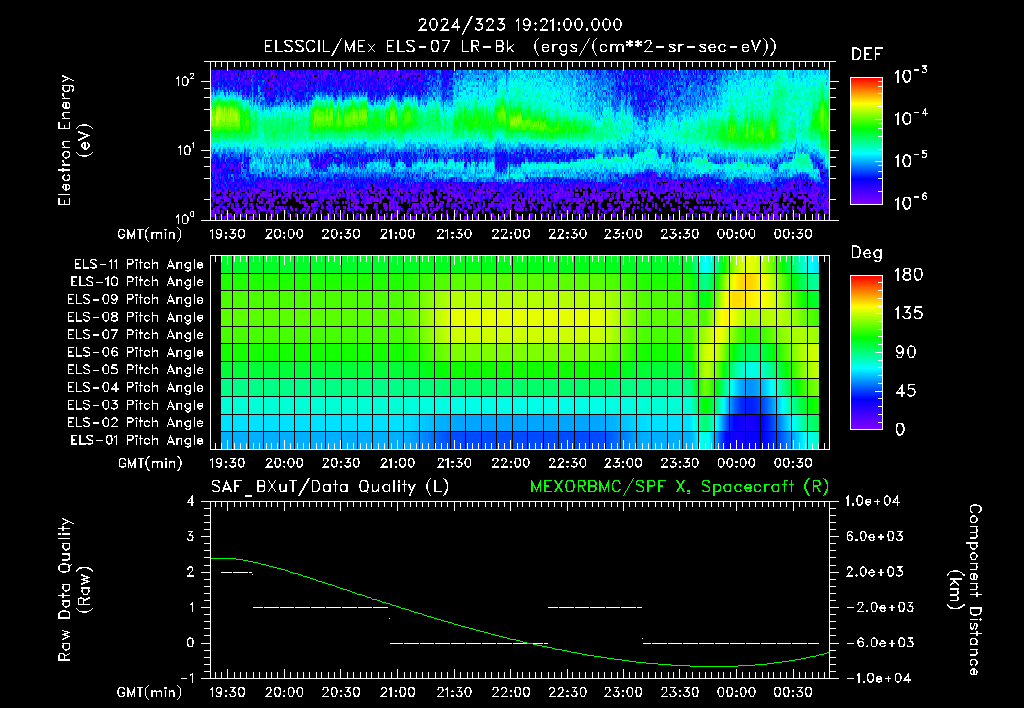Click the 20:30 tick label under spectrogram
Screen dimensions: 1024x708
(x=341, y=234)
